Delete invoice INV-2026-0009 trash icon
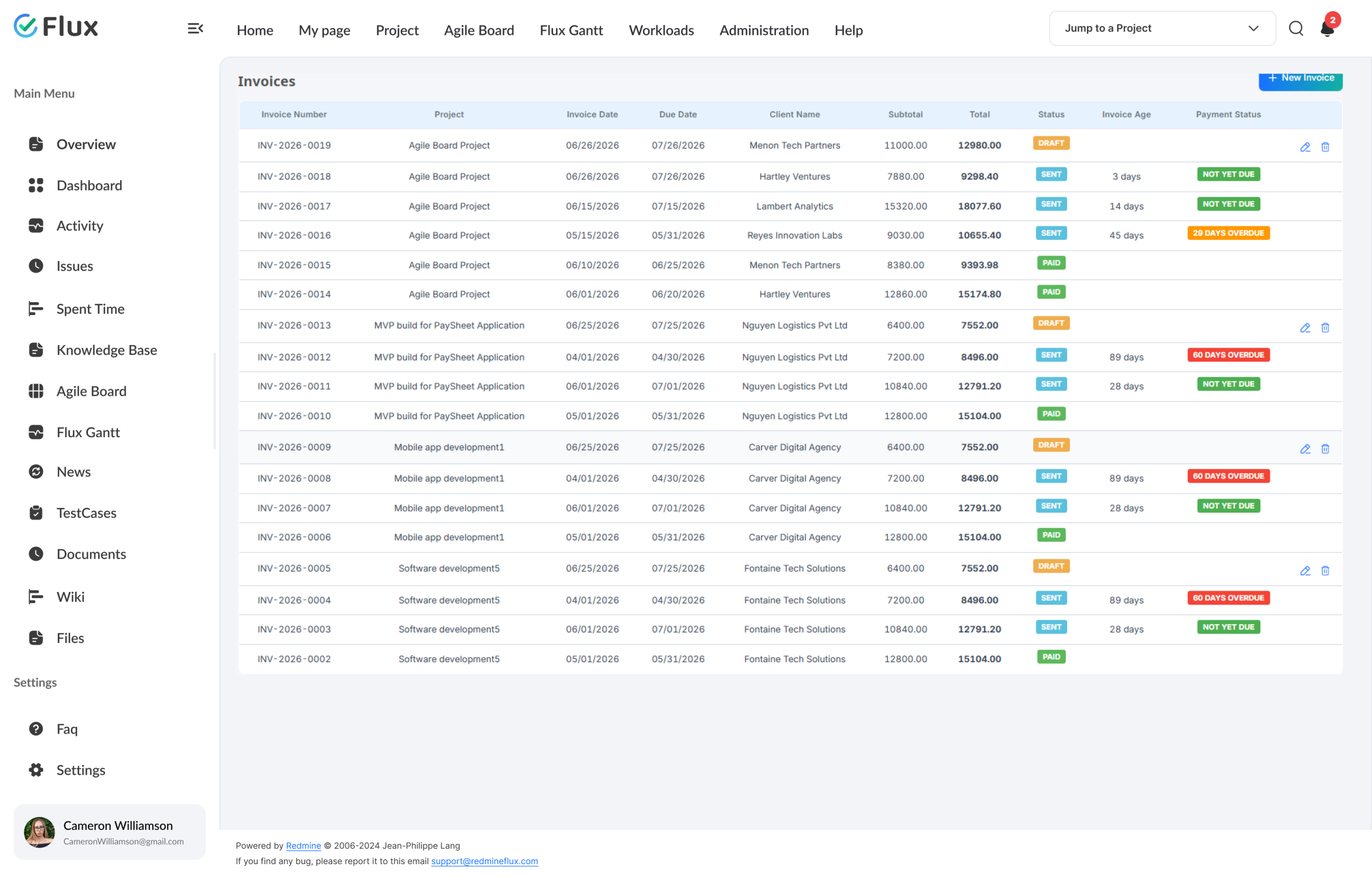1372x877 pixels. (1325, 449)
